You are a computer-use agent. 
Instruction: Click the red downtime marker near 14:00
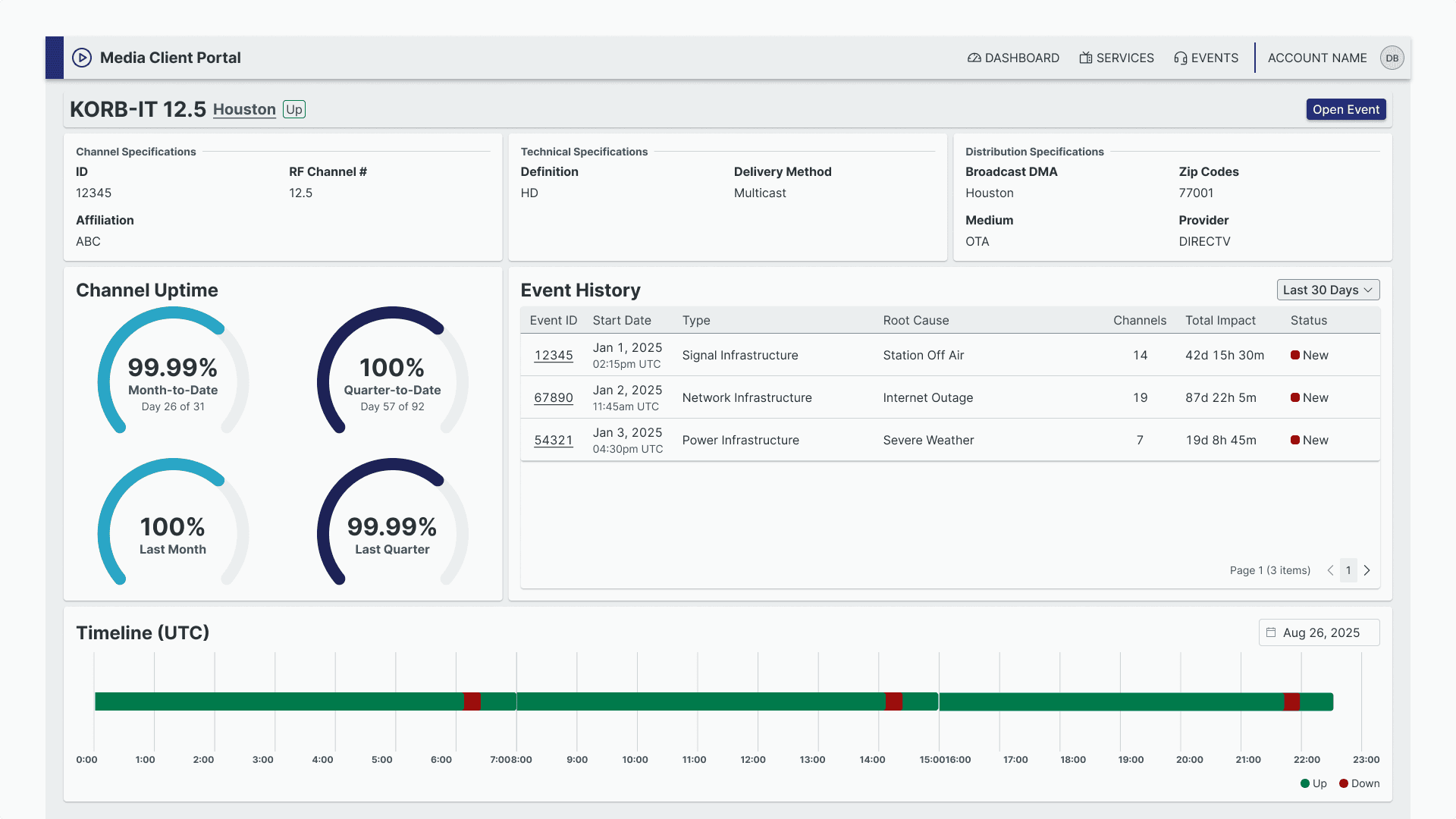pyautogui.click(x=894, y=701)
